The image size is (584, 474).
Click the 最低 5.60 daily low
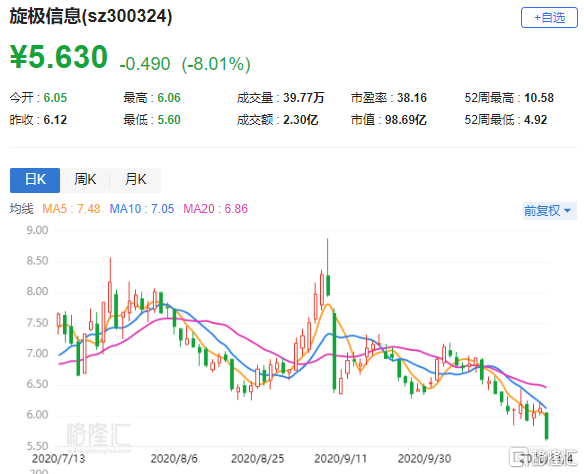(x=152, y=120)
